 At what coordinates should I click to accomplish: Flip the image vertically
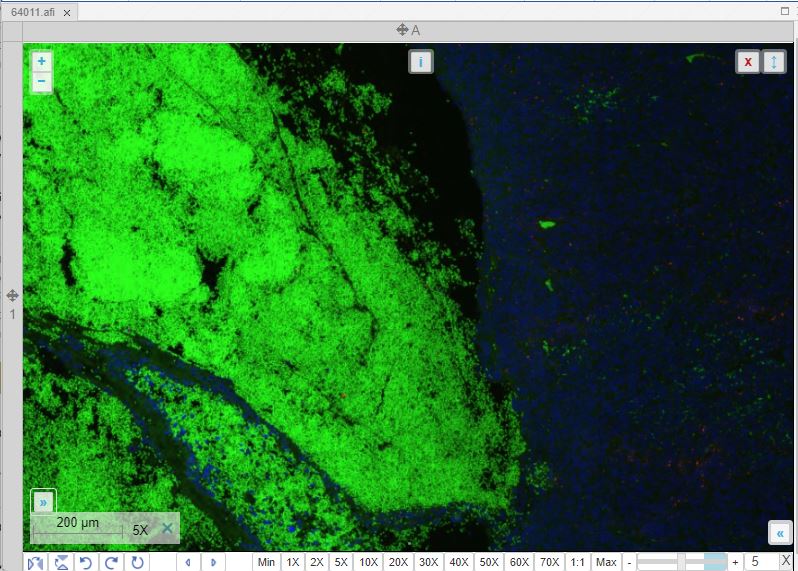point(61,562)
